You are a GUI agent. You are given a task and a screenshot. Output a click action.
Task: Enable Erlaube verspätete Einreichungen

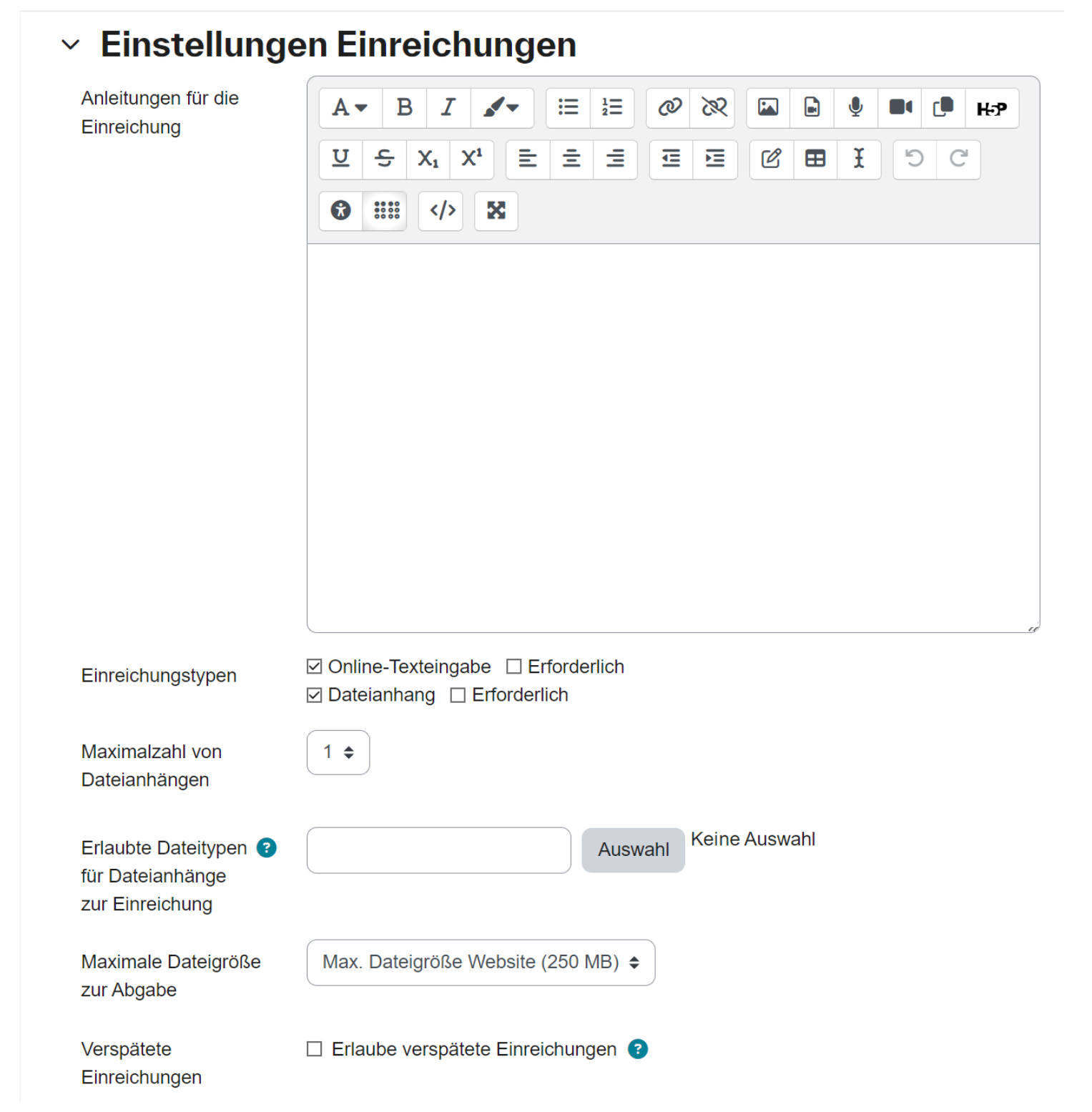click(x=313, y=1048)
